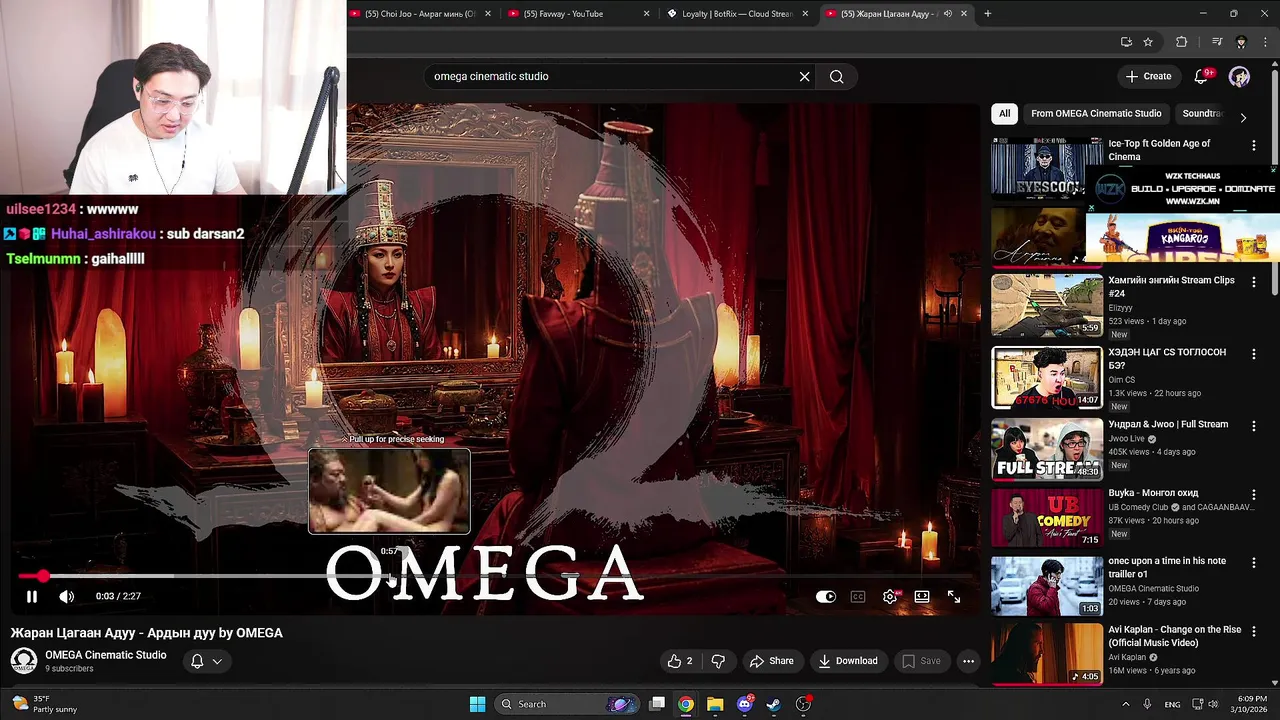1280x720 pixels.
Task: Open options for onec upon a time trailler
Action: click(1254, 563)
